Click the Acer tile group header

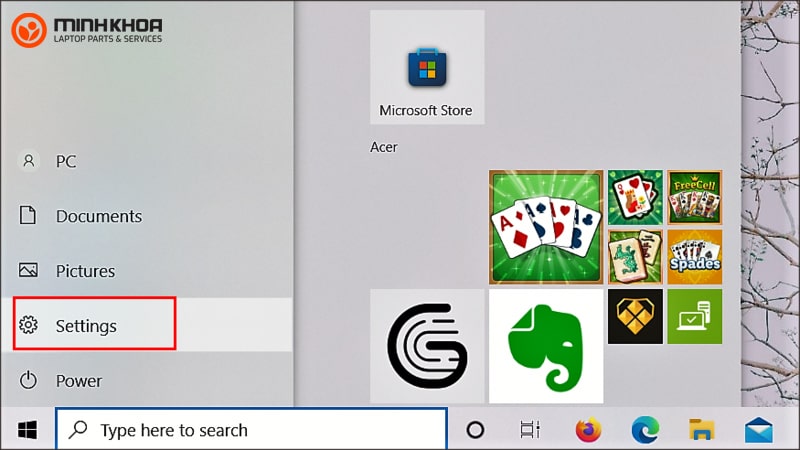384,147
